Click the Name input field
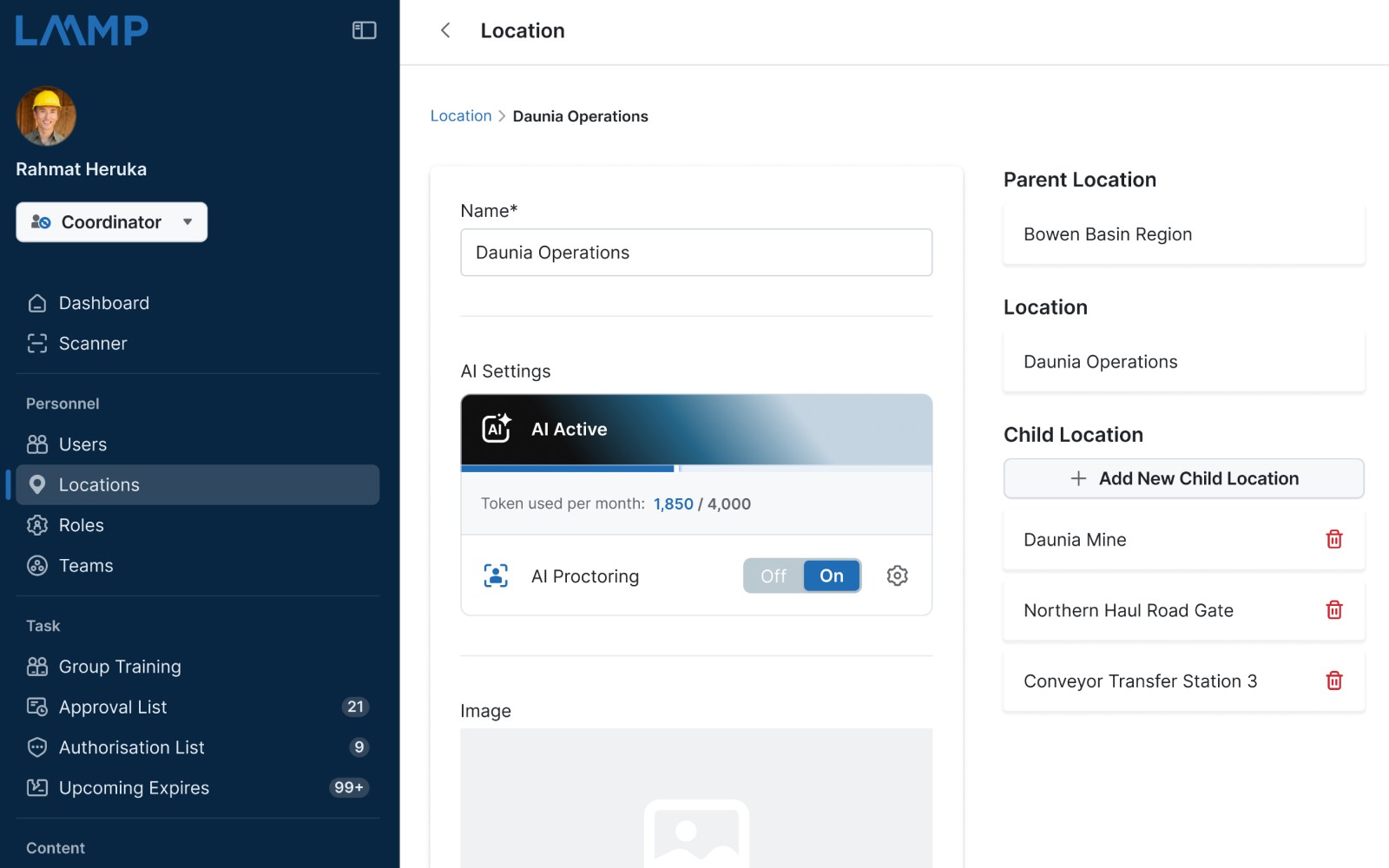 [x=696, y=253]
